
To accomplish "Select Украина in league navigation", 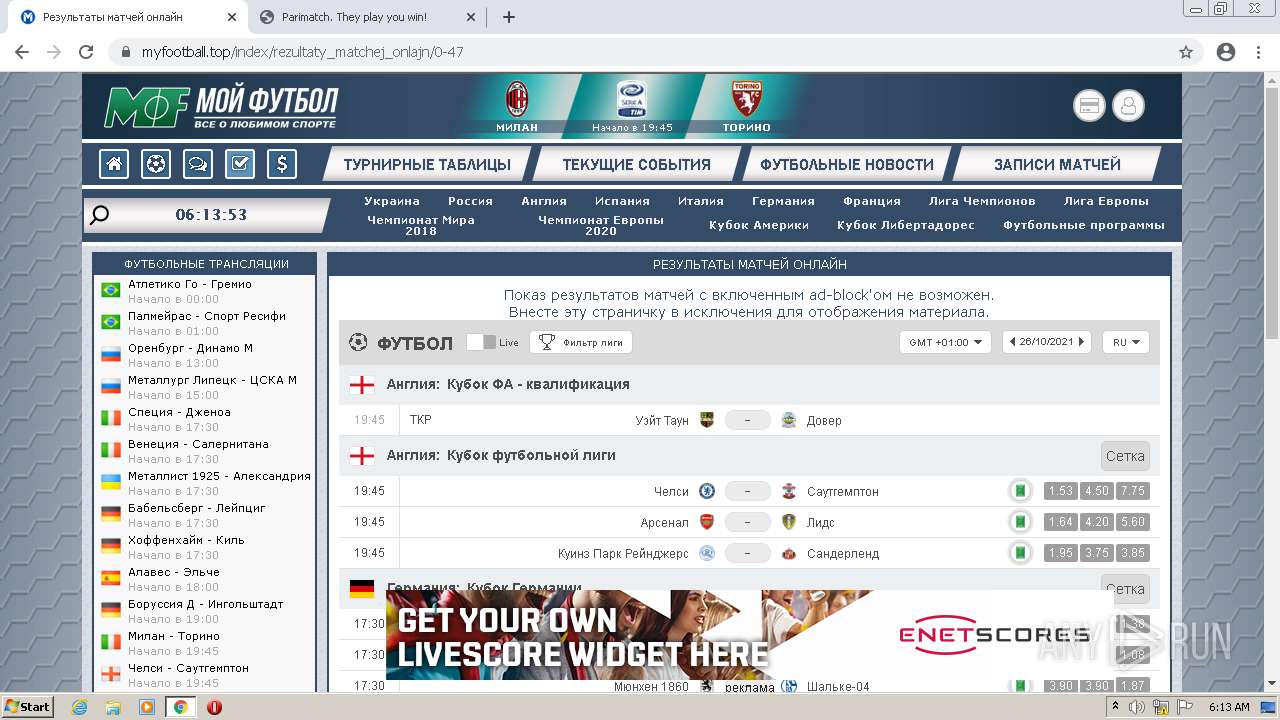I will pyautogui.click(x=392, y=201).
